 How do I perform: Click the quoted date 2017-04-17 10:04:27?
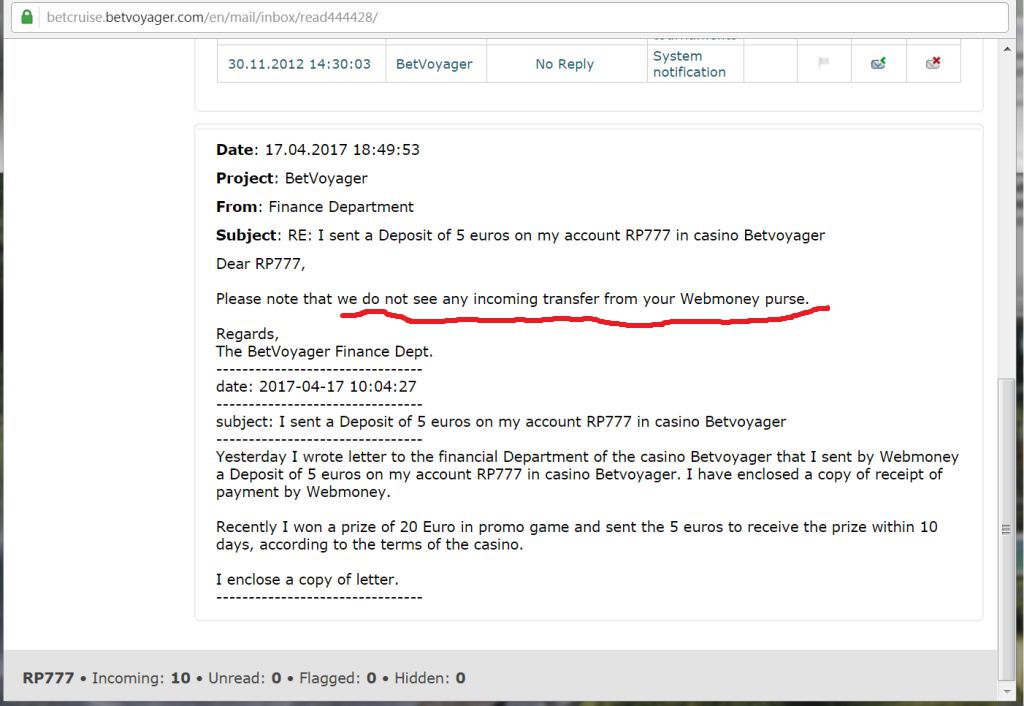click(x=316, y=387)
